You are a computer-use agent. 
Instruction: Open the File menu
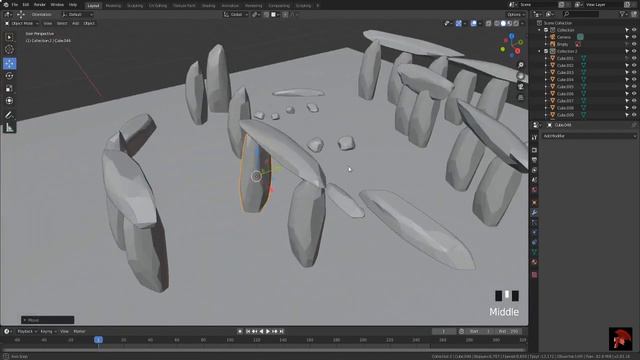click(15, 4)
